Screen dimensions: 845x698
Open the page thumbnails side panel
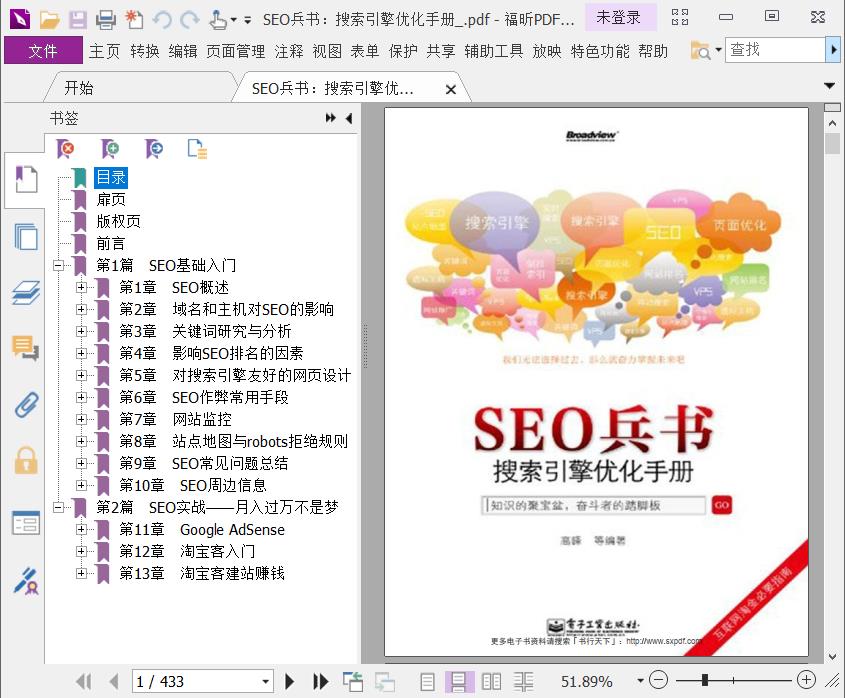pos(26,236)
